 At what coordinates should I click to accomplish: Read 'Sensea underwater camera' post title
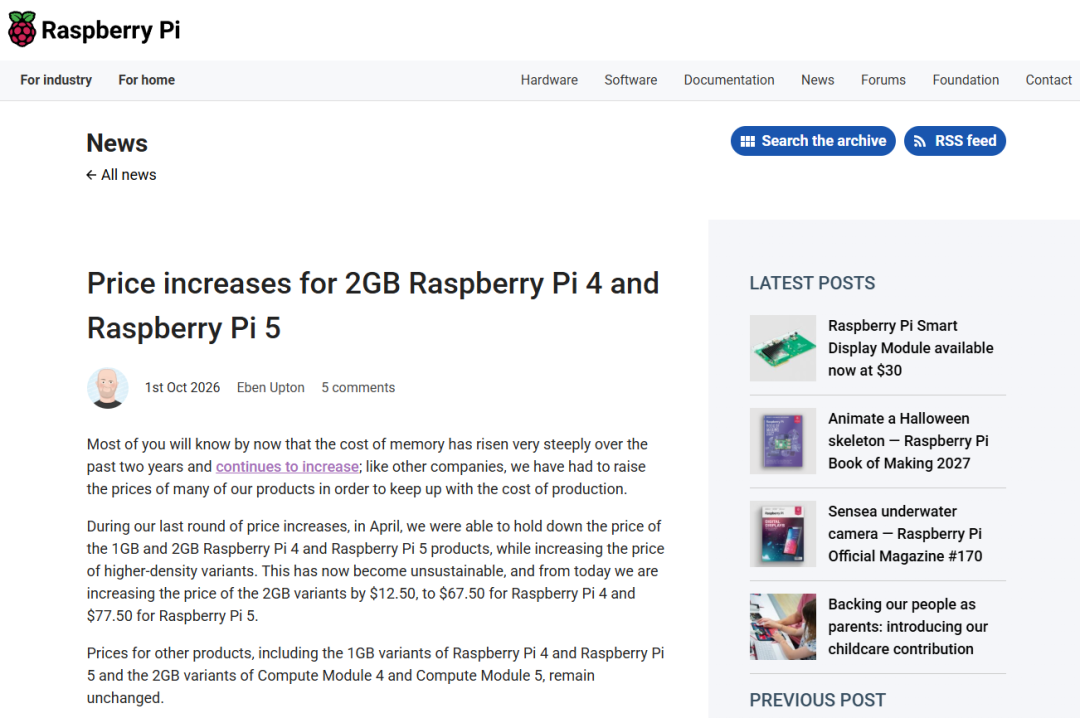click(905, 534)
